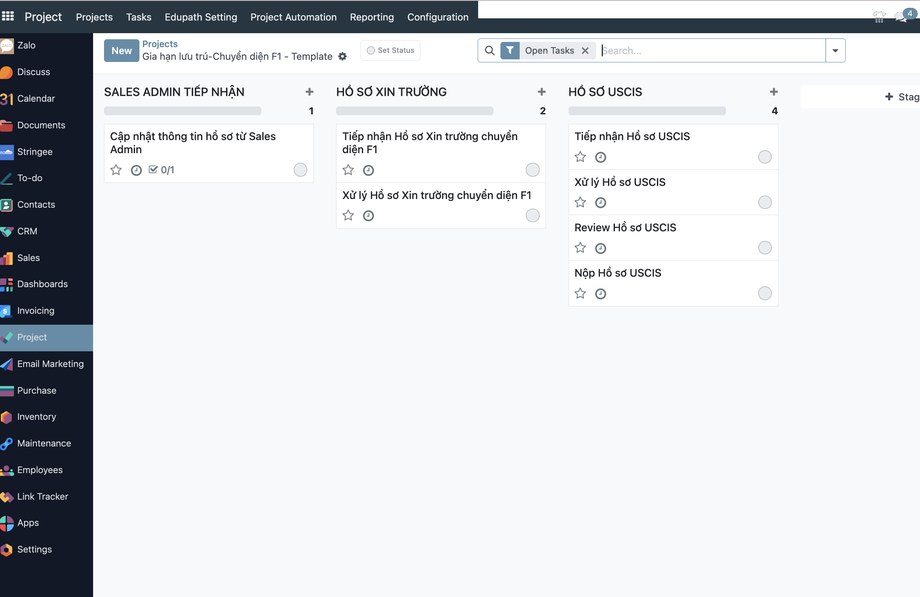Open Maintenance app in sidebar

pyautogui.click(x=46, y=443)
